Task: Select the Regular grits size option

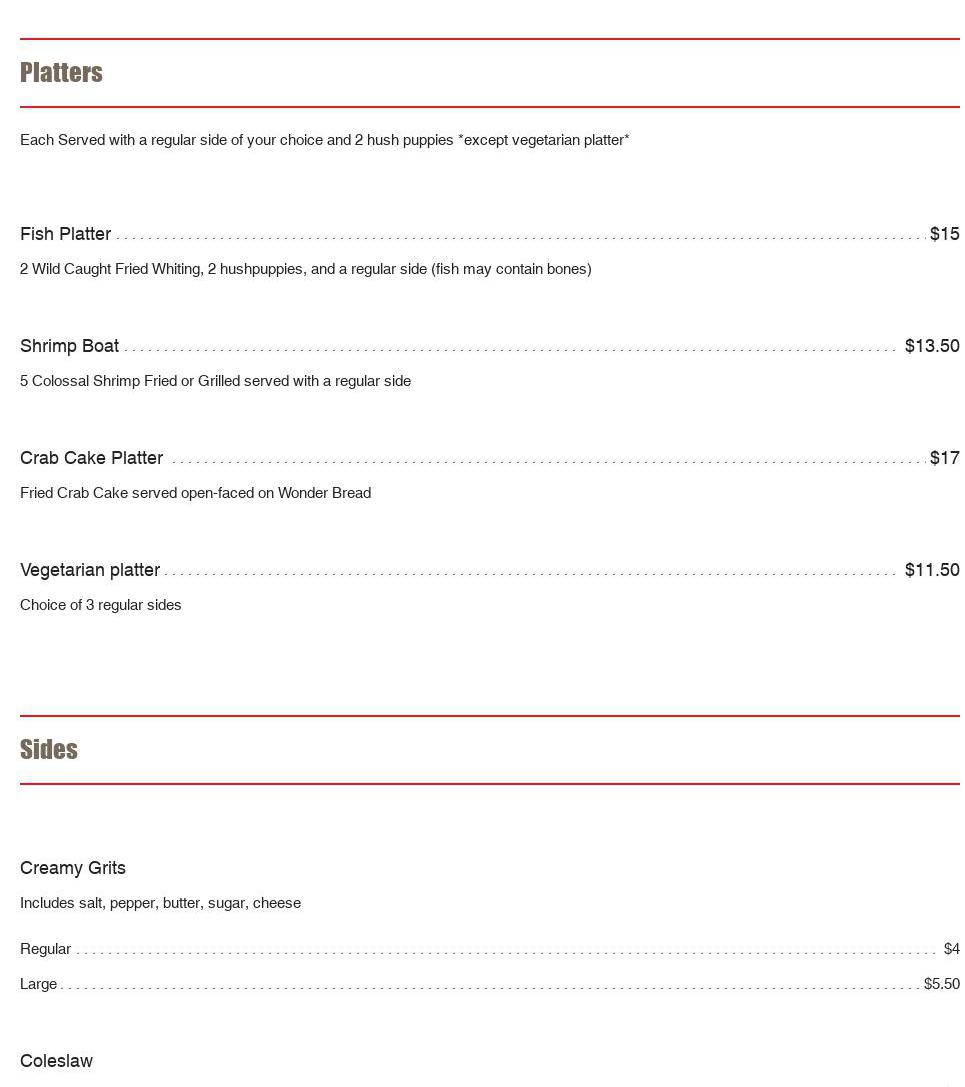Action: pyautogui.click(x=46, y=949)
